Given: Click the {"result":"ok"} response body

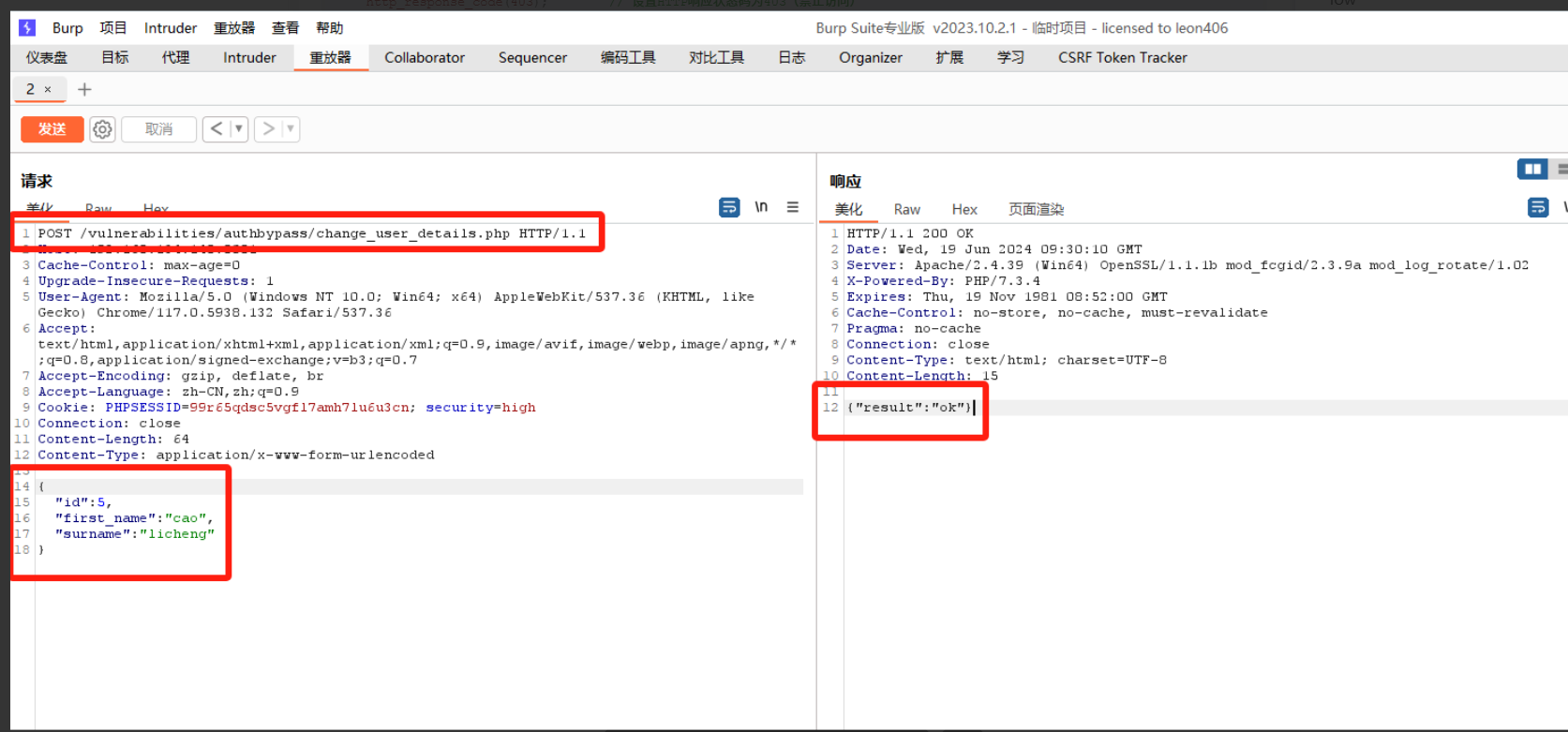Looking at the screenshot, I should tap(910, 408).
